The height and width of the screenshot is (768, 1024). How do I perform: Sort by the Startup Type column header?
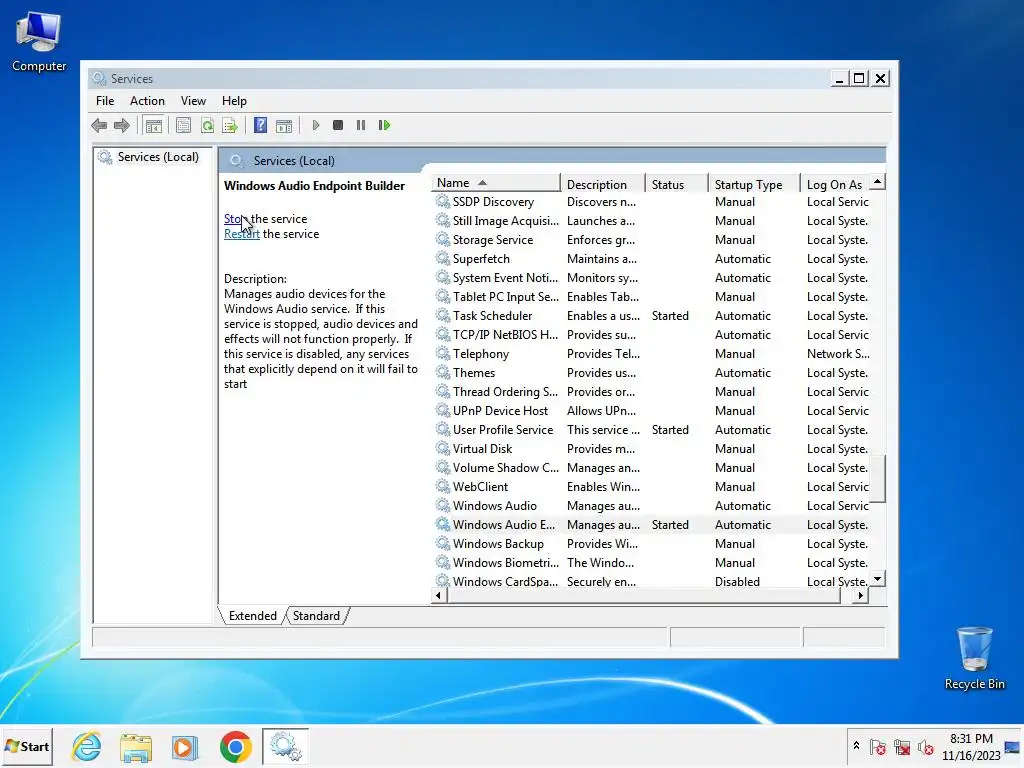[754, 184]
